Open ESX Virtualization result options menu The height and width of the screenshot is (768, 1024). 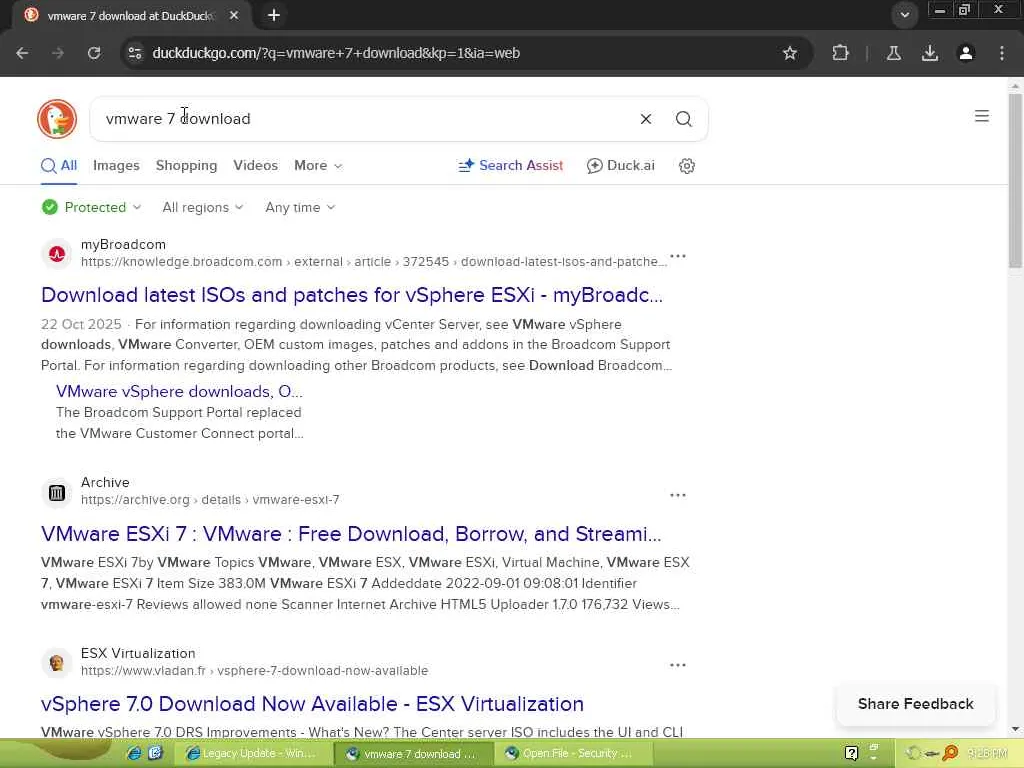[x=678, y=665]
